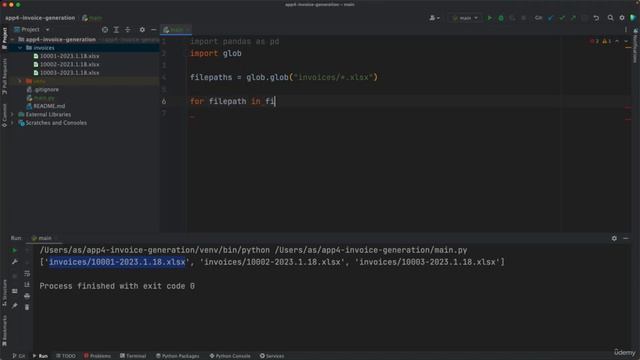Open the Terminal tool window button

click(133, 356)
